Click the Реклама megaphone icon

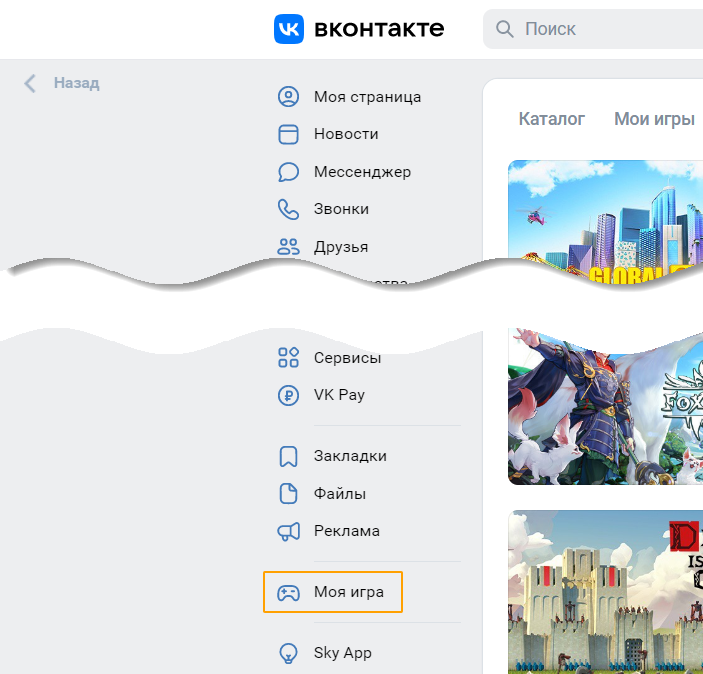coord(288,531)
